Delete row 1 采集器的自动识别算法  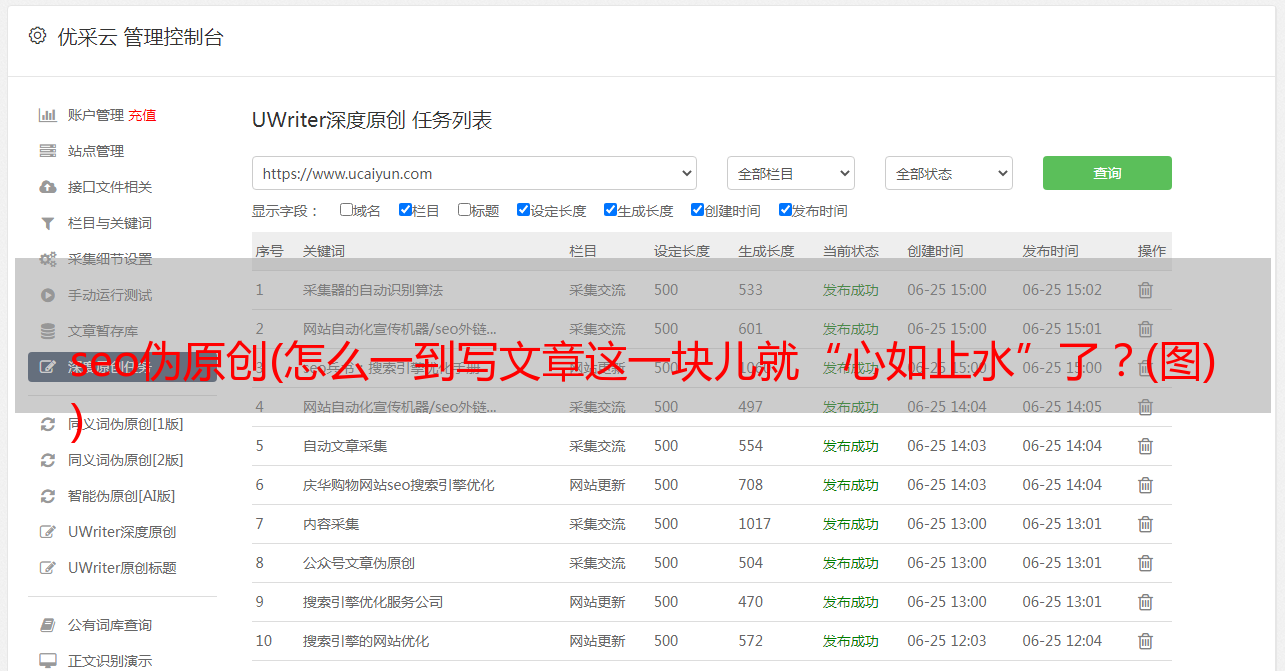[1146, 290]
